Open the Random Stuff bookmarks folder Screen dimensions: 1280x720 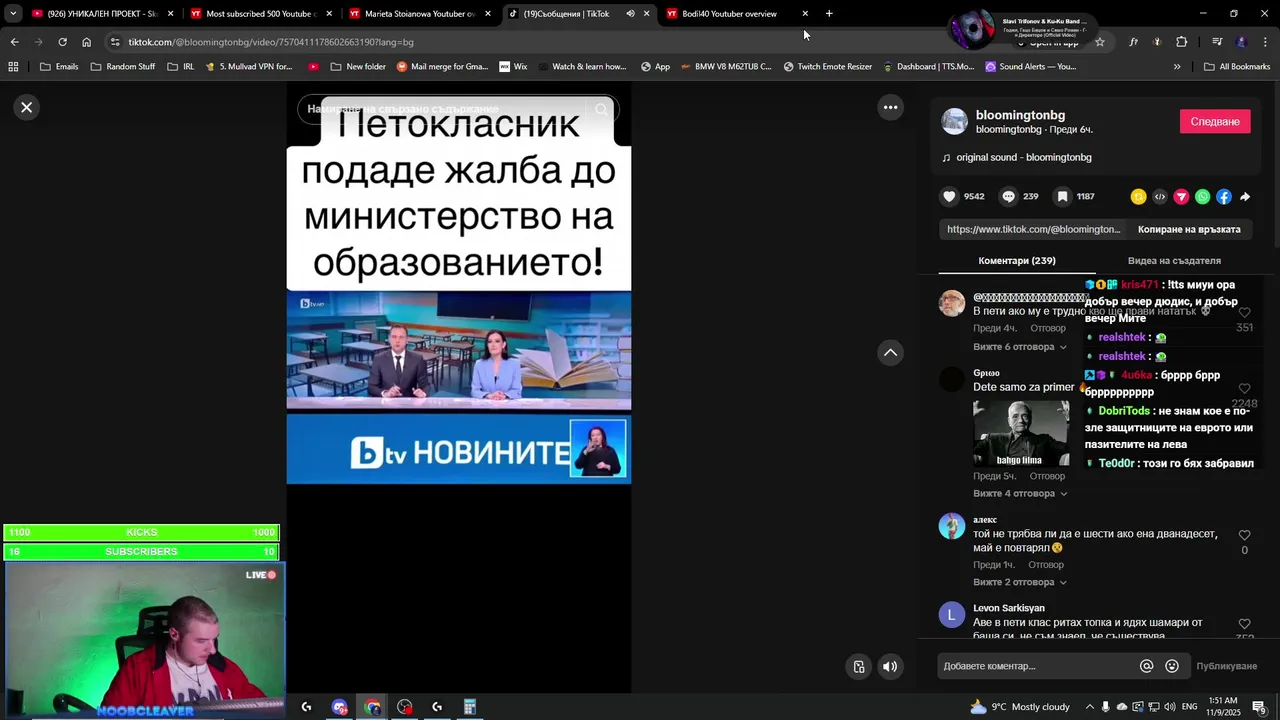pos(123,67)
